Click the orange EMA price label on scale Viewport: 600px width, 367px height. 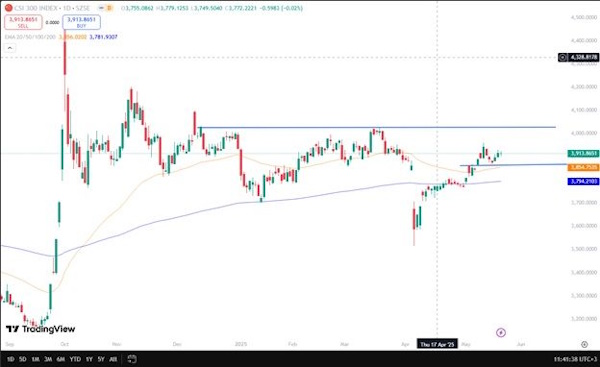click(x=584, y=167)
